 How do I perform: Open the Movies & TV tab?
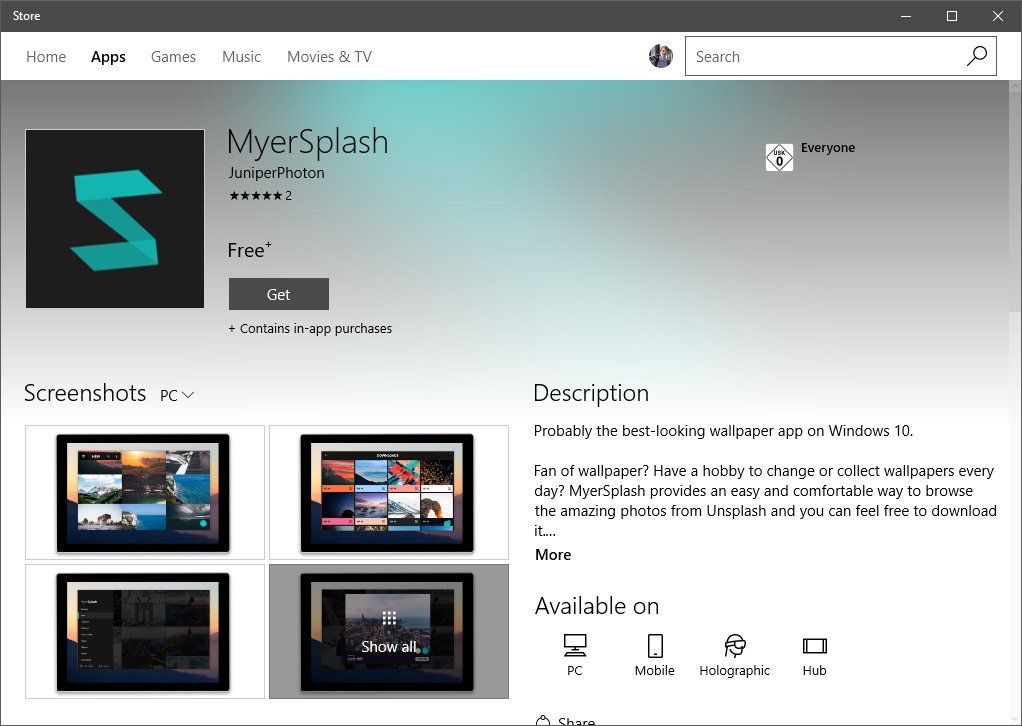click(329, 57)
